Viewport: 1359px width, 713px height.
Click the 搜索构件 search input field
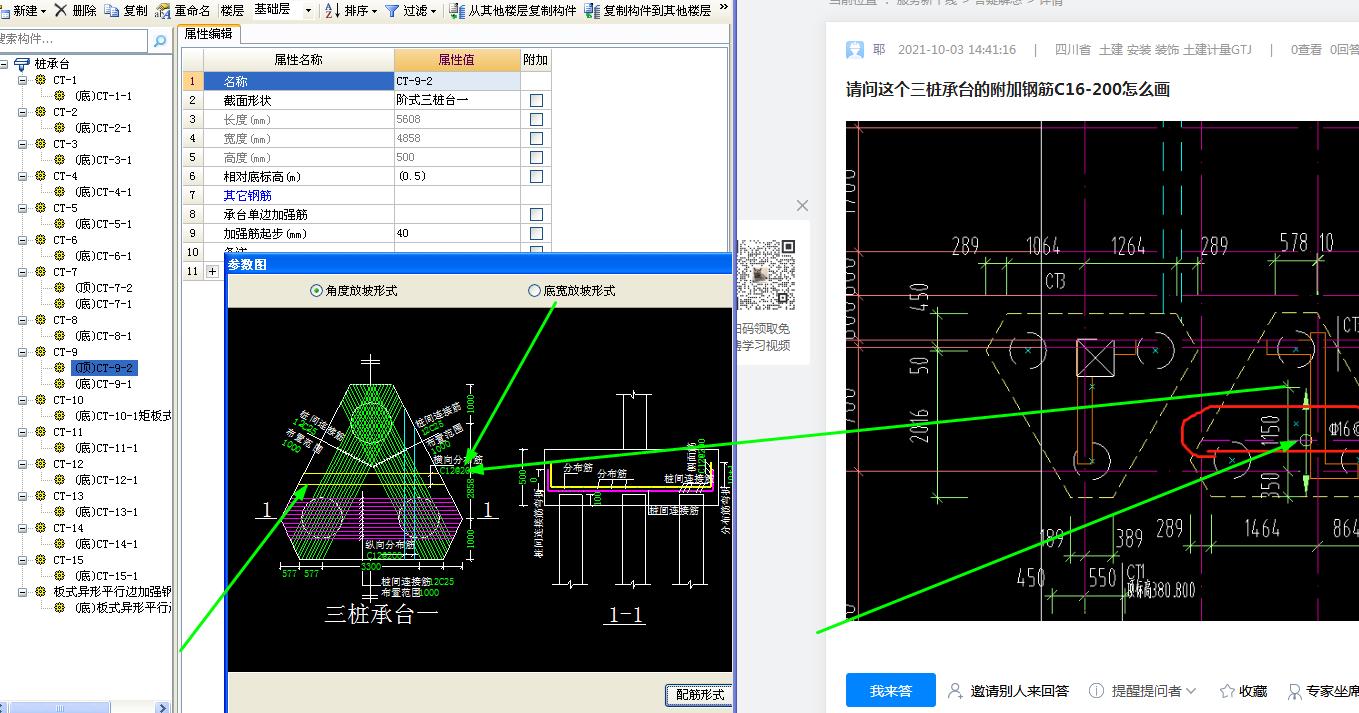coord(74,40)
